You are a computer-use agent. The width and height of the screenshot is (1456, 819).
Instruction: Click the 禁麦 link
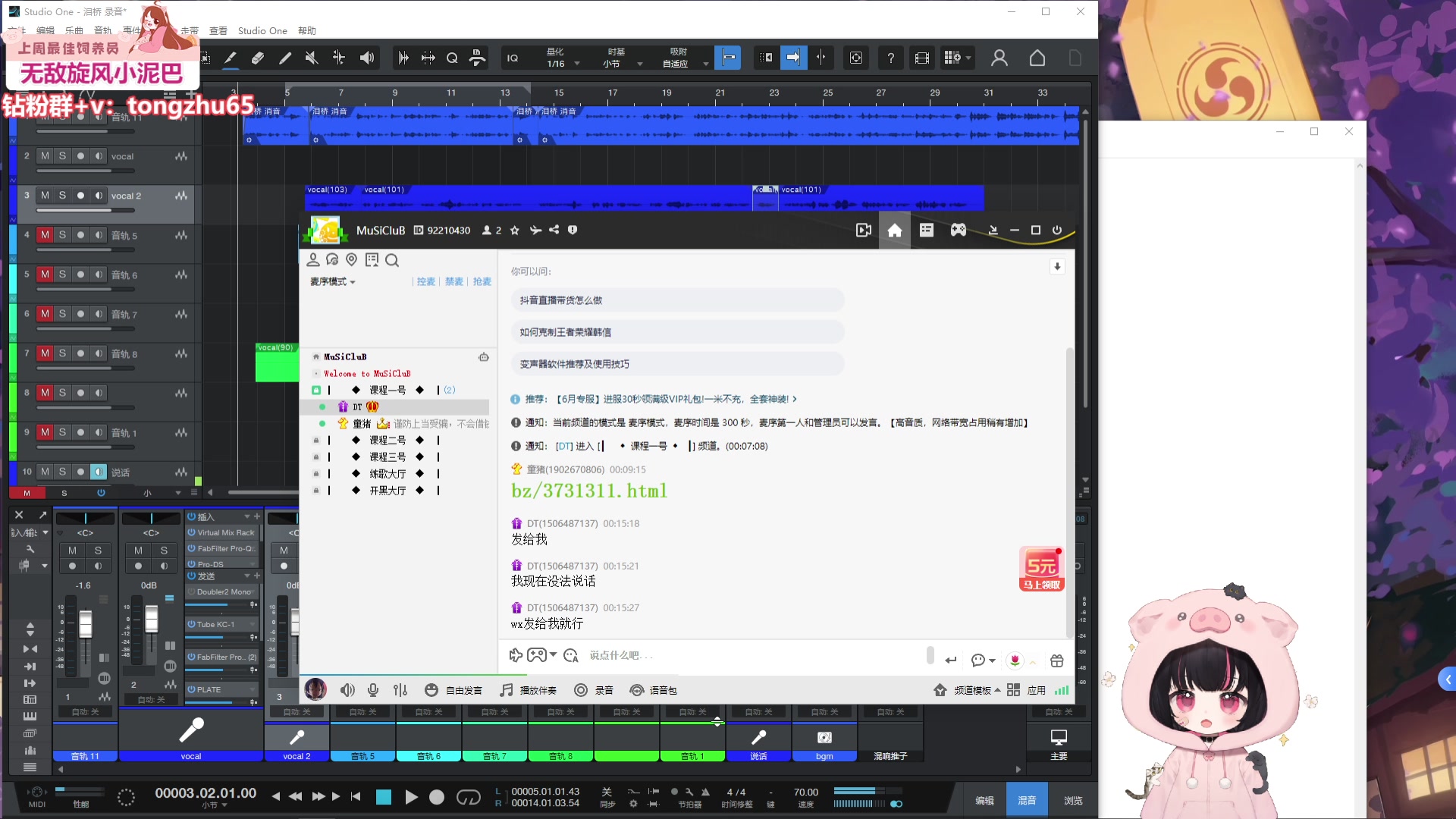click(x=453, y=281)
